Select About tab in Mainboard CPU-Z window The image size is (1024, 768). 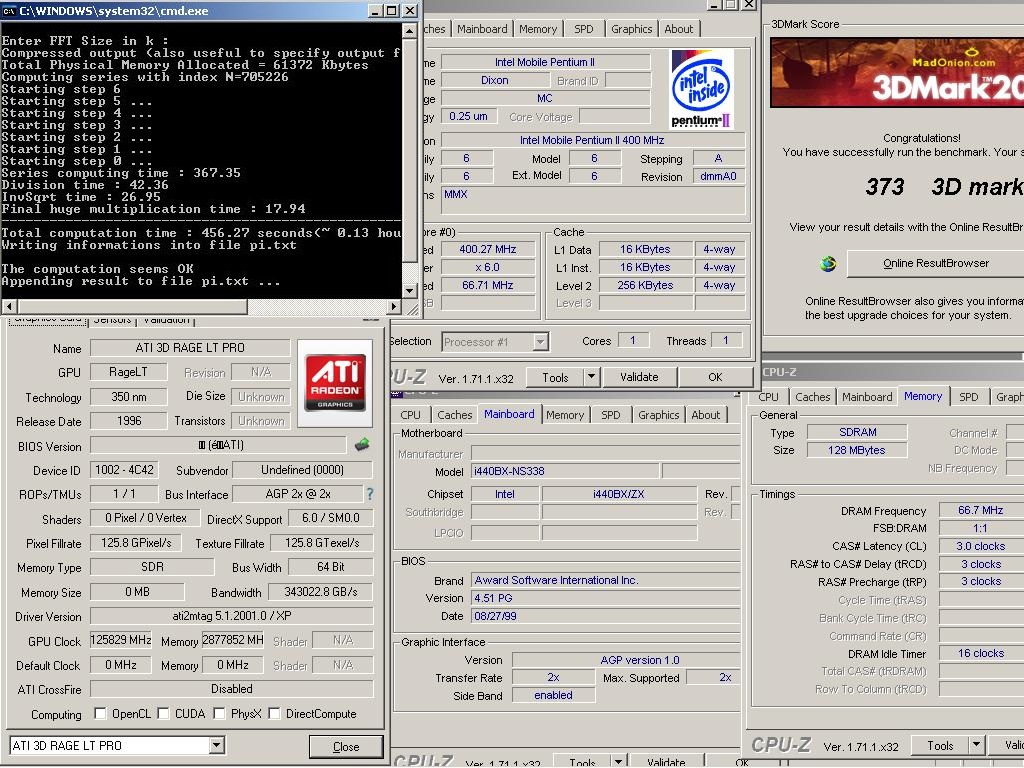point(705,415)
